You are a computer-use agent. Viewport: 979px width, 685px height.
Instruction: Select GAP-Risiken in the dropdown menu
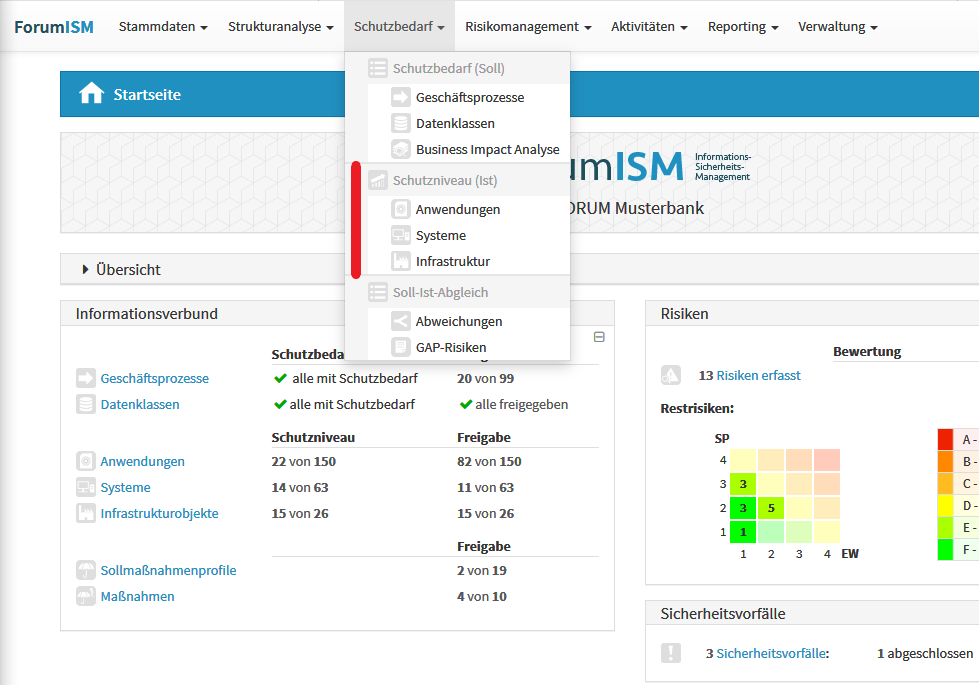tap(451, 347)
